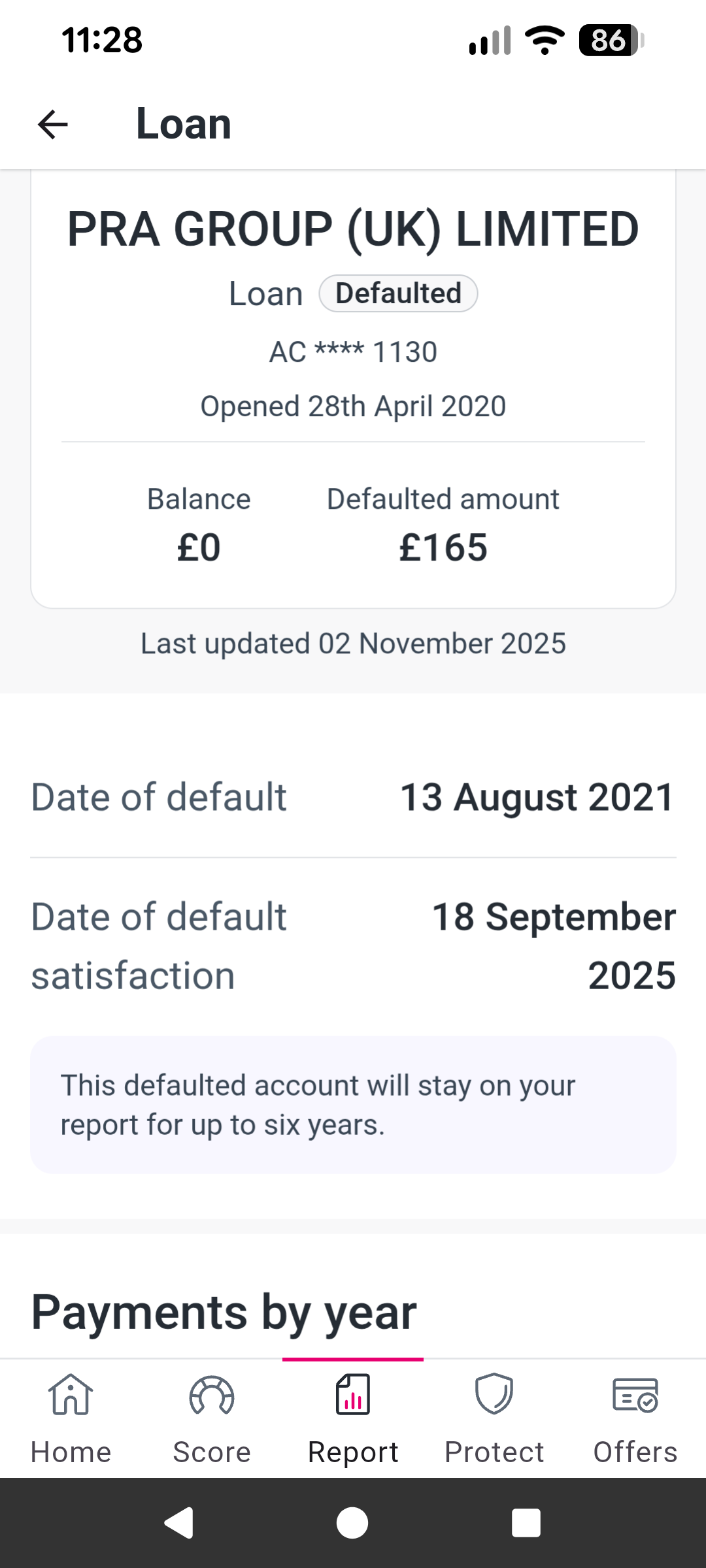This screenshot has height=1568, width=706.
Task: Tap the Defaulted status badge
Action: [x=398, y=293]
